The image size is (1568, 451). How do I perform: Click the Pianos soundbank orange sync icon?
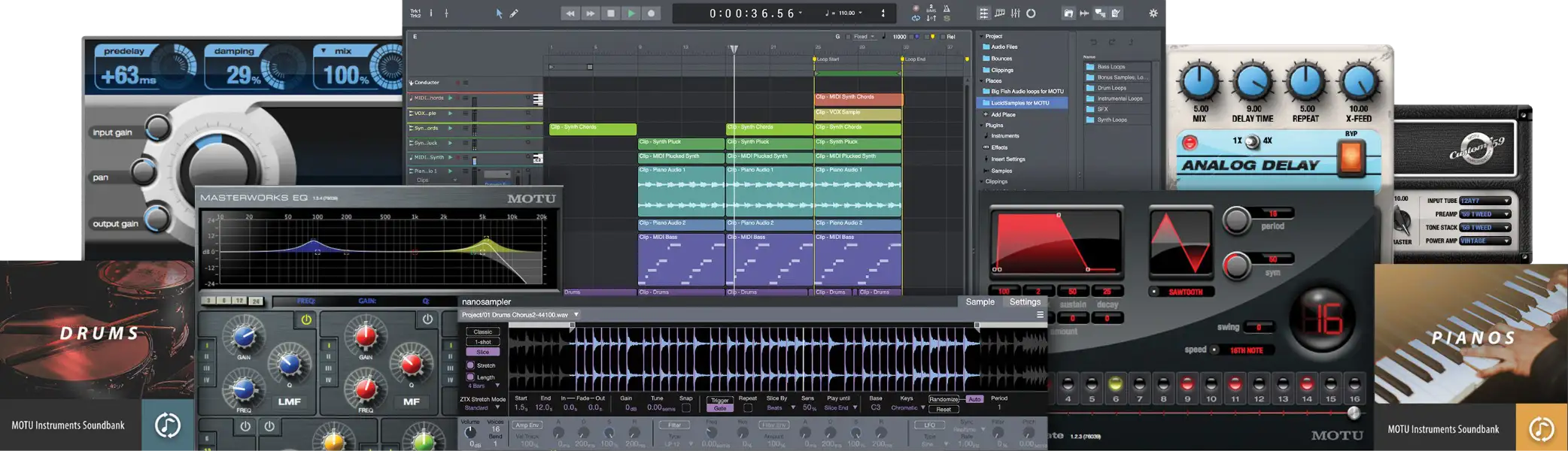(1542, 428)
